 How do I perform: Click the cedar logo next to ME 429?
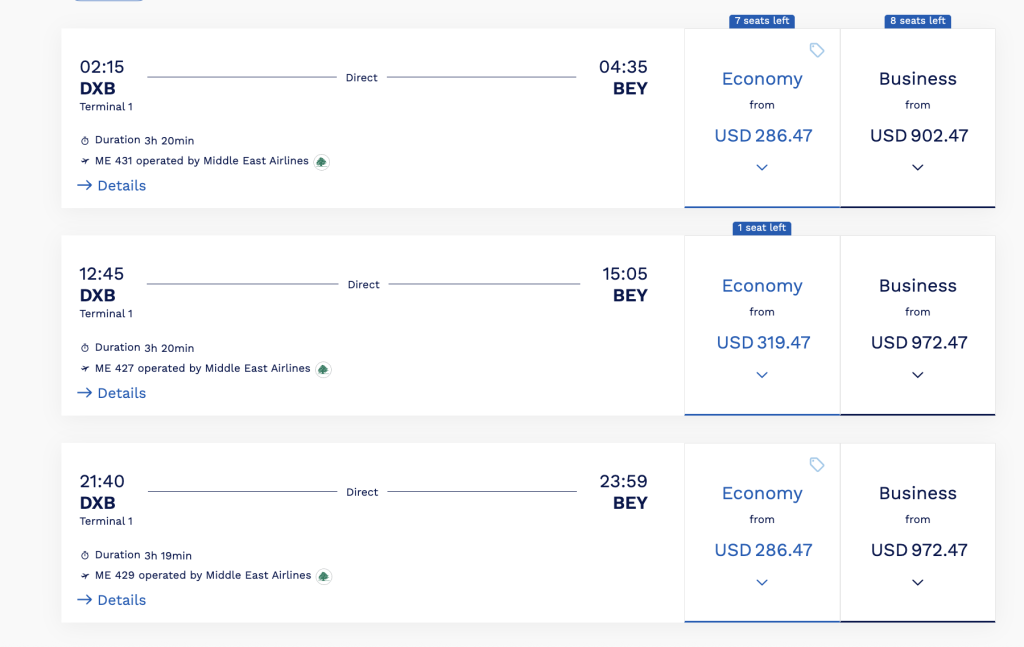click(324, 576)
